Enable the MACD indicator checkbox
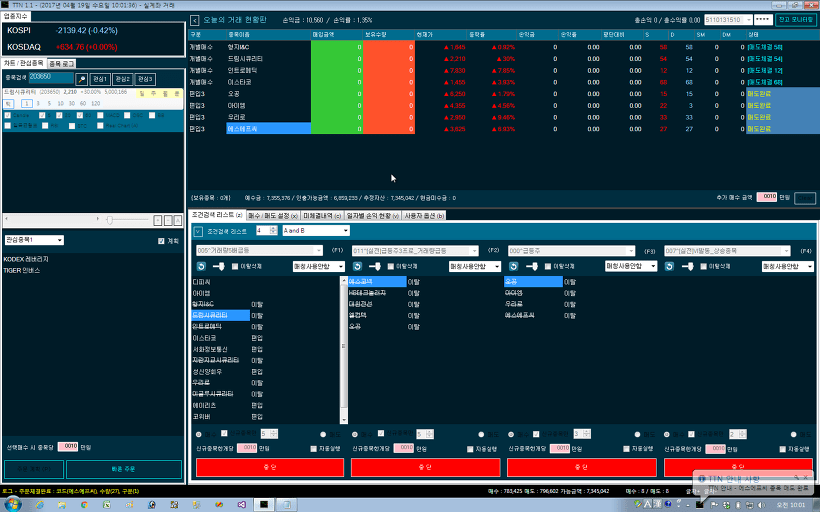 pos(100,115)
